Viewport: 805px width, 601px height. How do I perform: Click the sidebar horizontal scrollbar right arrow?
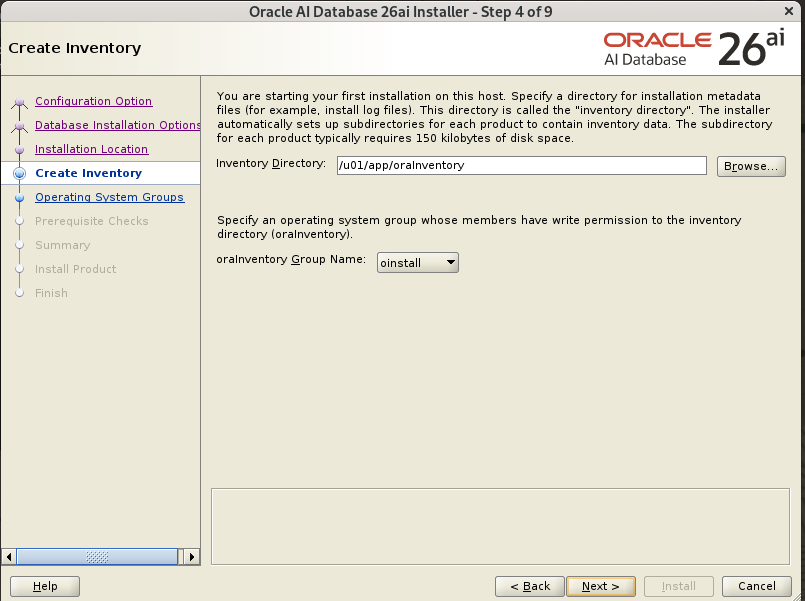(192, 556)
